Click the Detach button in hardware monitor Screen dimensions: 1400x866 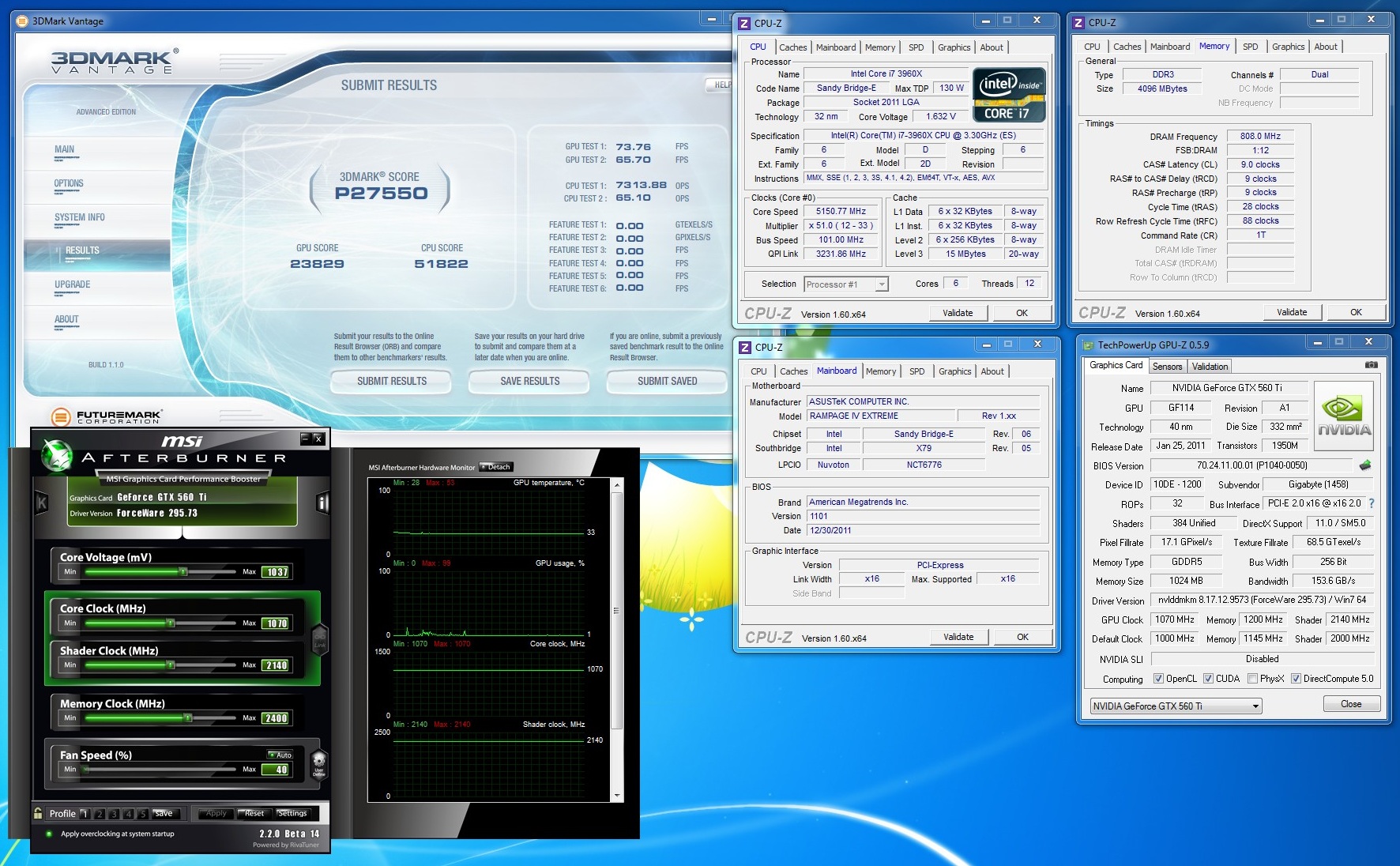[x=496, y=467]
